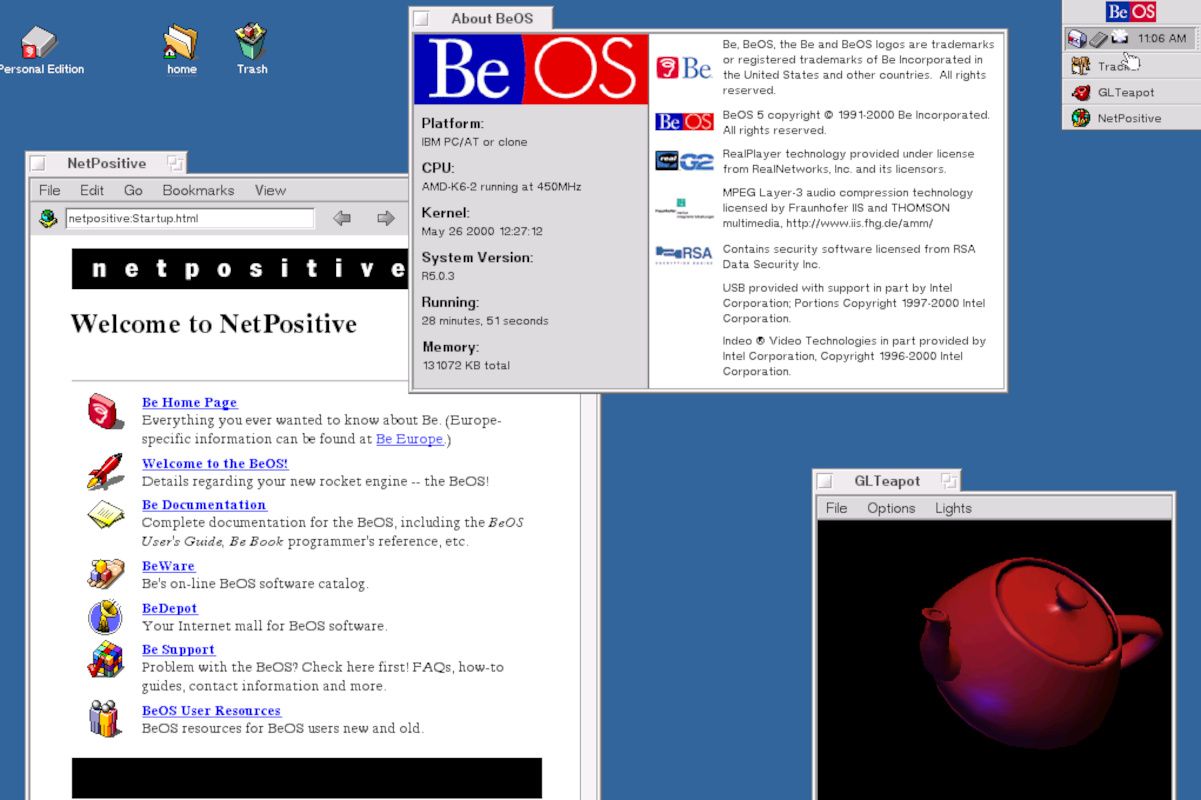1201x800 pixels.
Task: Follow the BeDepot link
Action: 170,608
